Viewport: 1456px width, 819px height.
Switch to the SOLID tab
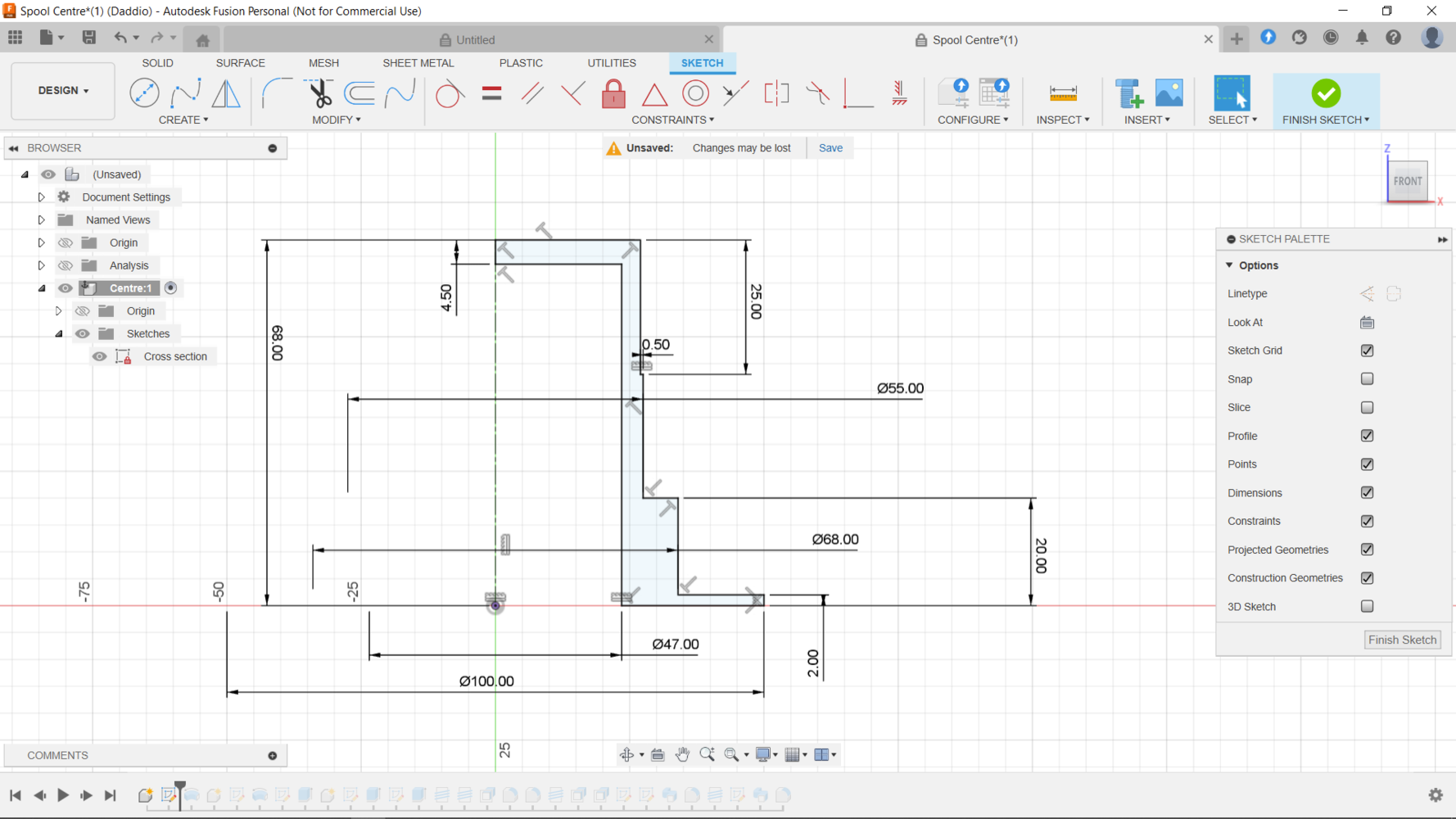click(157, 63)
